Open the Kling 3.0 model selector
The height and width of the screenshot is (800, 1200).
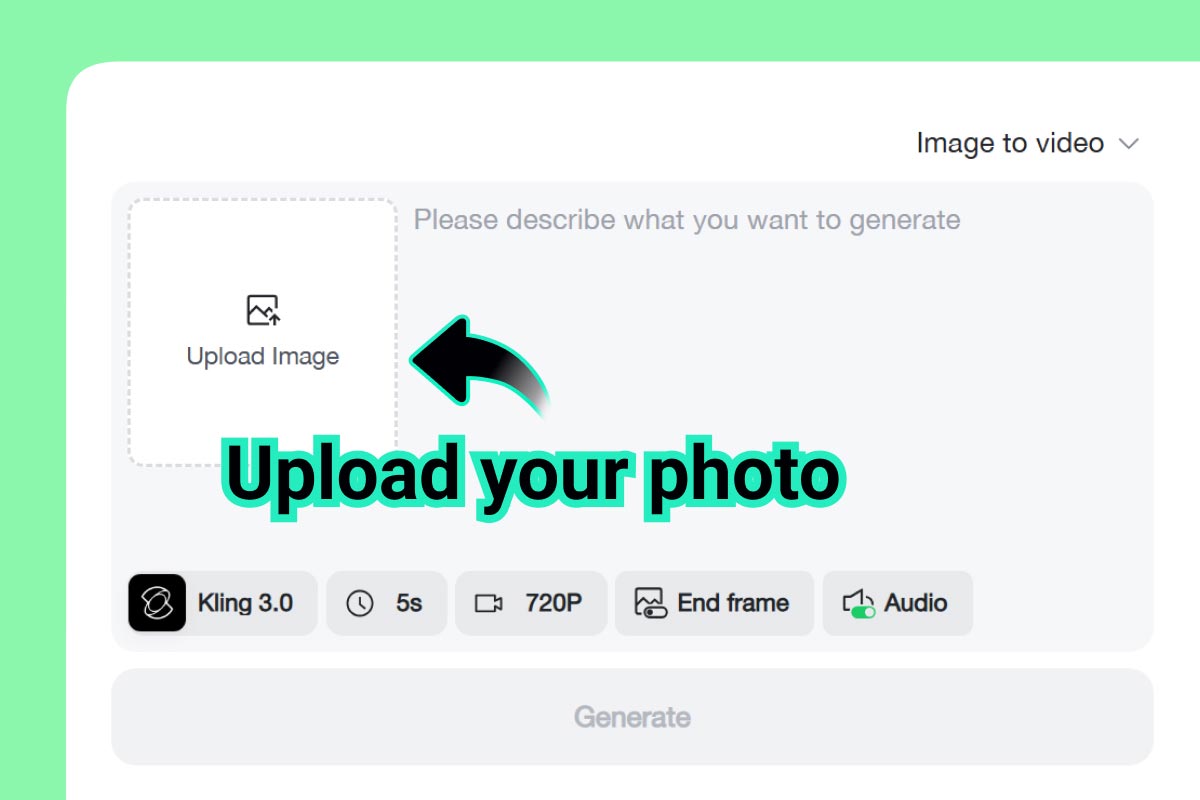coord(222,603)
